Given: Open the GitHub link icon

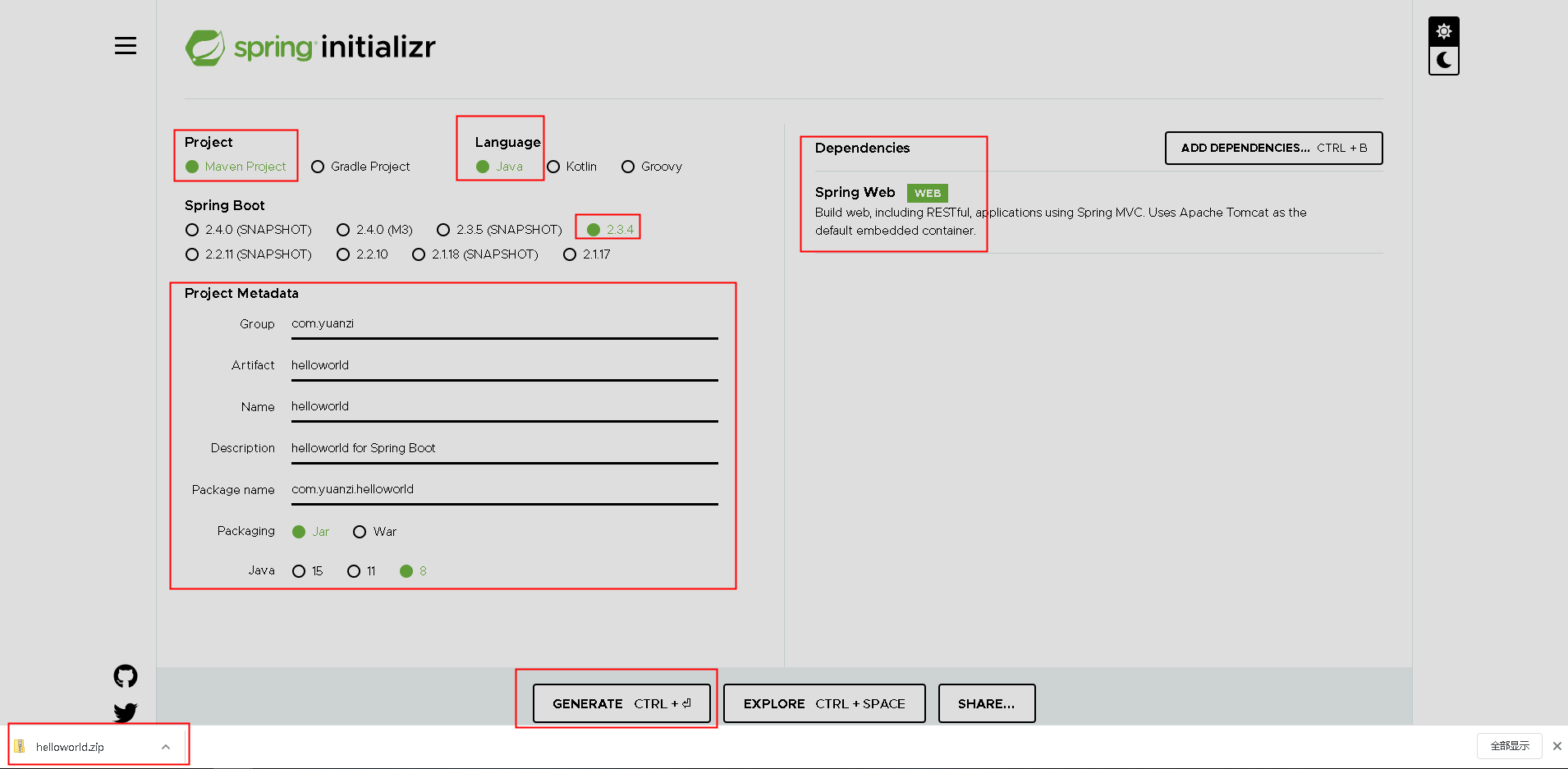Looking at the screenshot, I should pyautogui.click(x=126, y=676).
